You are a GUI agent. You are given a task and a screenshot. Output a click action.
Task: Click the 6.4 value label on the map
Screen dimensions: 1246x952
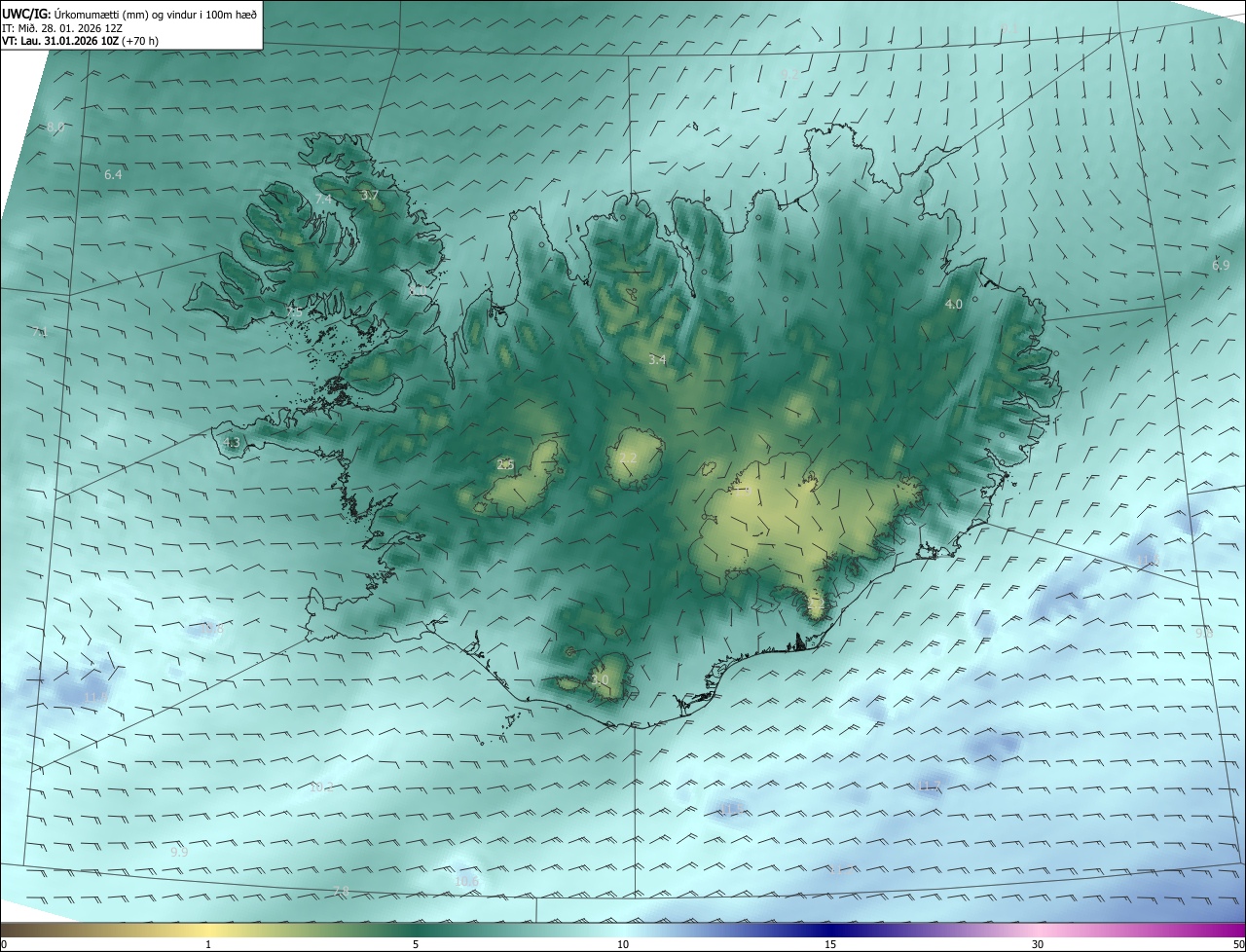click(x=113, y=175)
